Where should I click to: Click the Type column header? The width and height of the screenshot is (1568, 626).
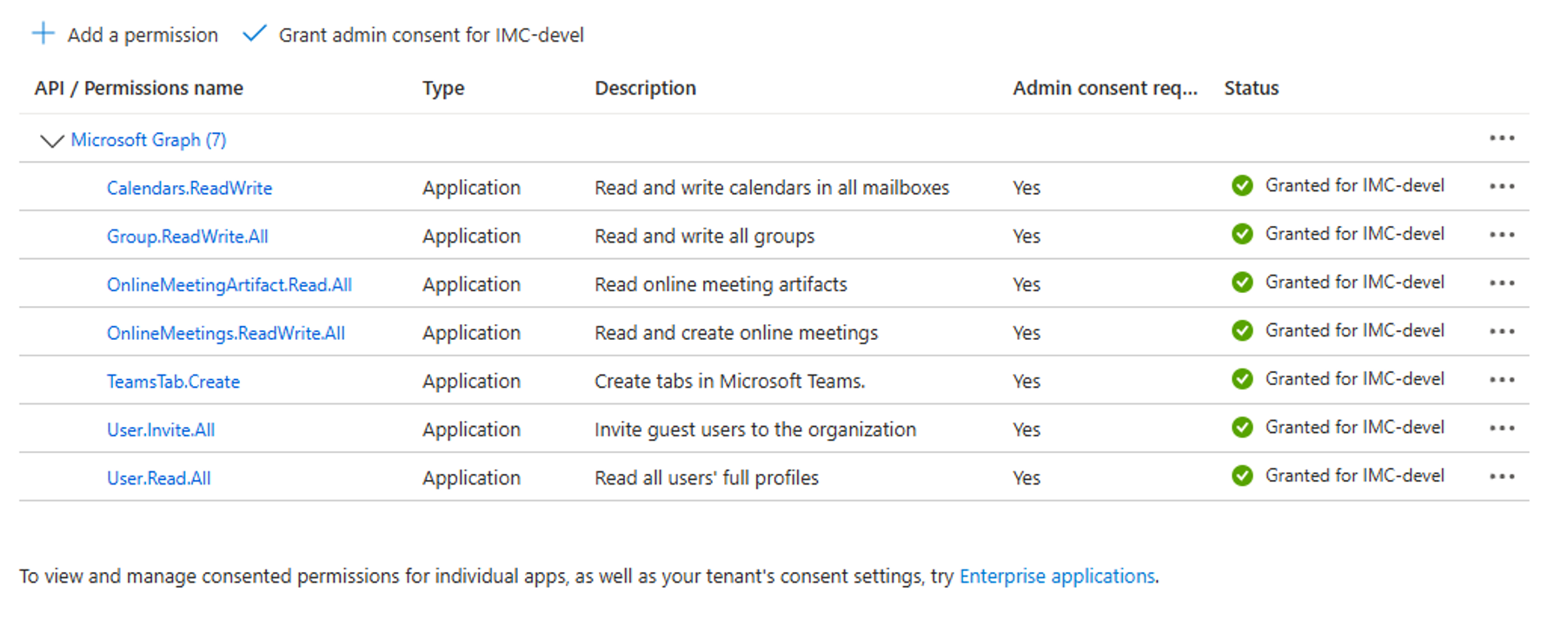point(443,88)
